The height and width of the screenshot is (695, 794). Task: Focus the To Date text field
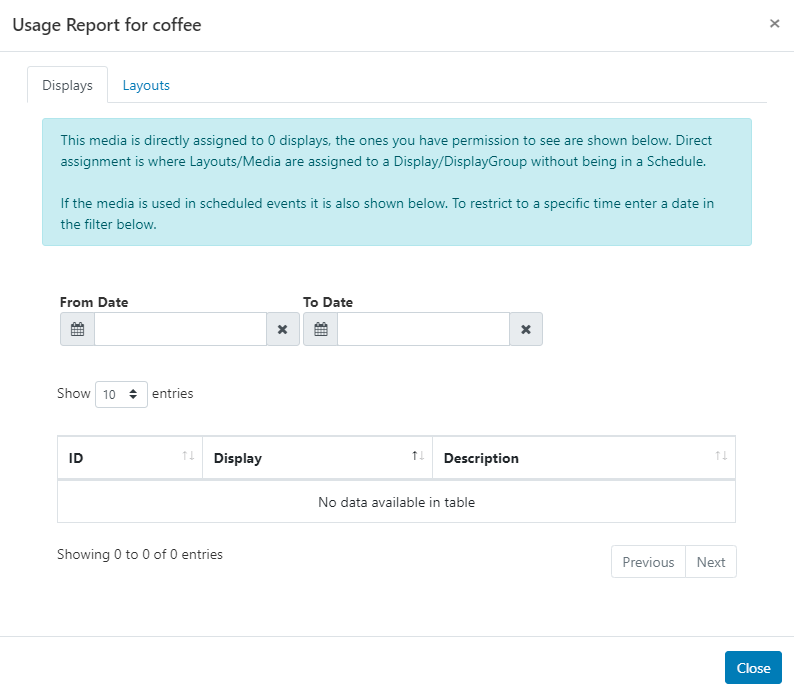[x=423, y=329]
